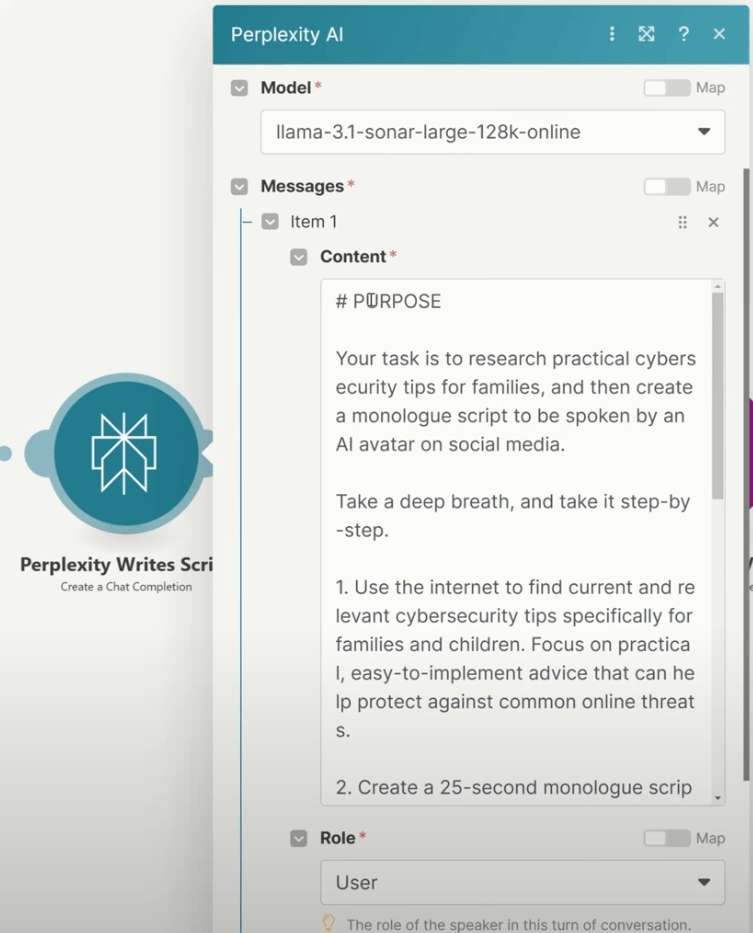
Task: Open the three-dot options menu in Perplexity AI header
Action: tap(612, 34)
